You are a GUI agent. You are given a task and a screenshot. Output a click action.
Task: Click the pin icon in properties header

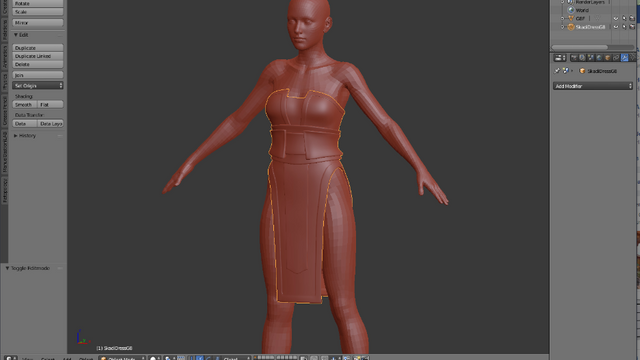tap(557, 71)
